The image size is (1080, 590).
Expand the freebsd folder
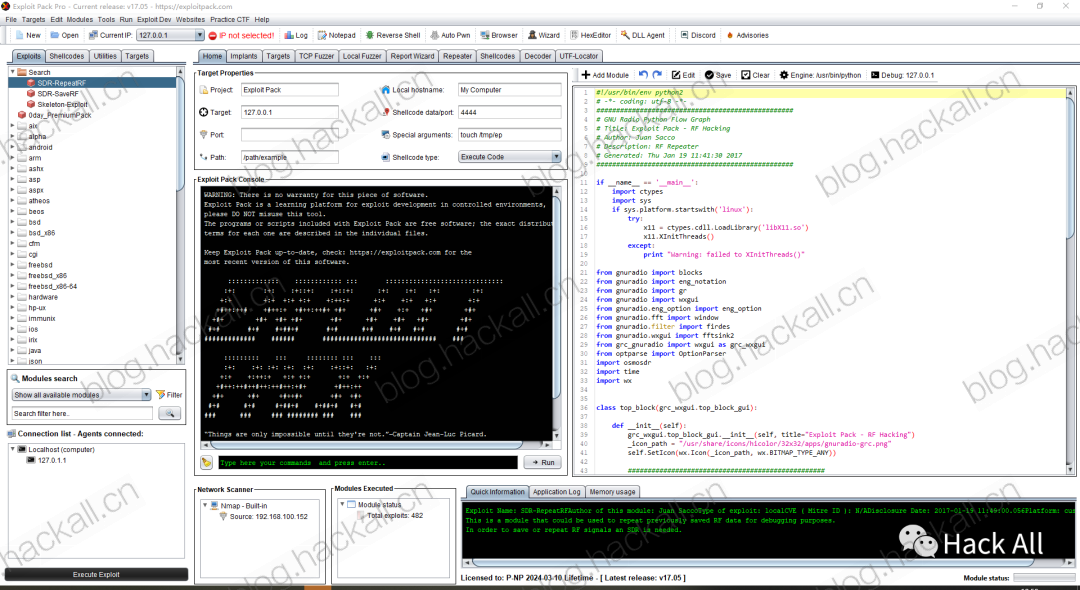(x=12, y=264)
